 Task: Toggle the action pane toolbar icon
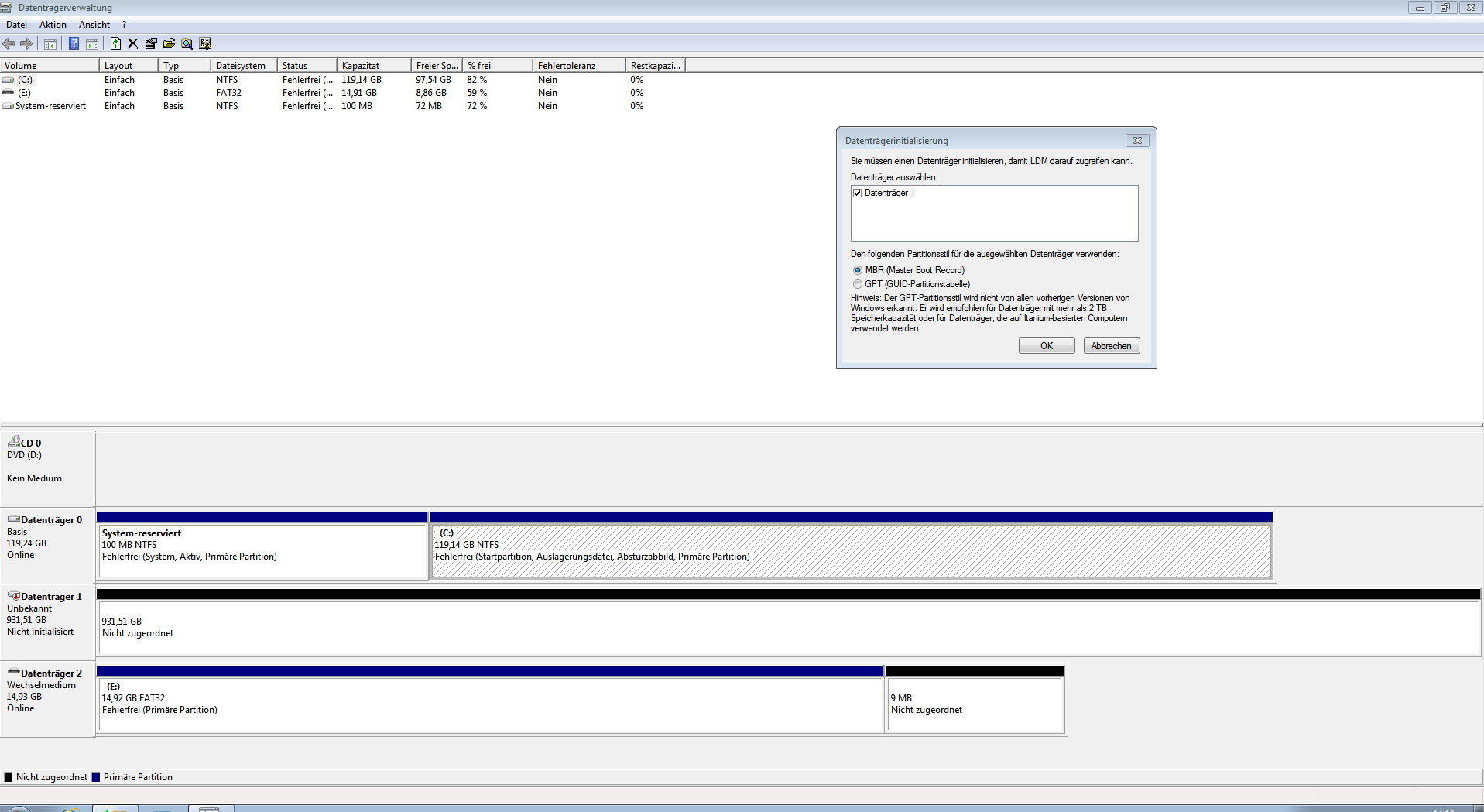[x=92, y=43]
